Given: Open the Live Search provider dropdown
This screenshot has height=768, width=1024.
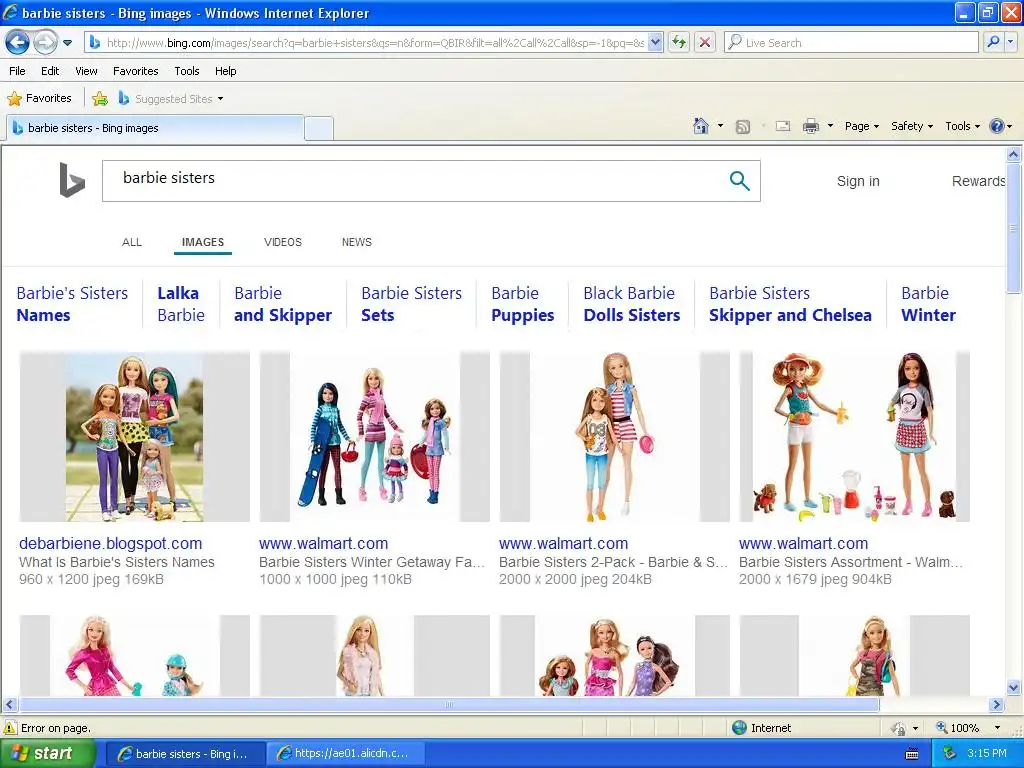Looking at the screenshot, I should [x=1010, y=42].
